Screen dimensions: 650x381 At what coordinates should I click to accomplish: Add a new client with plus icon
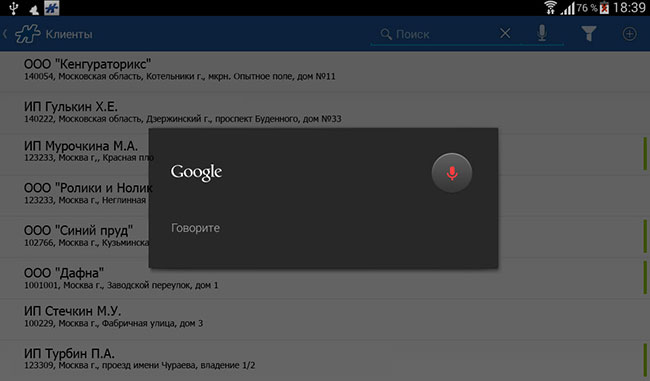(629, 34)
